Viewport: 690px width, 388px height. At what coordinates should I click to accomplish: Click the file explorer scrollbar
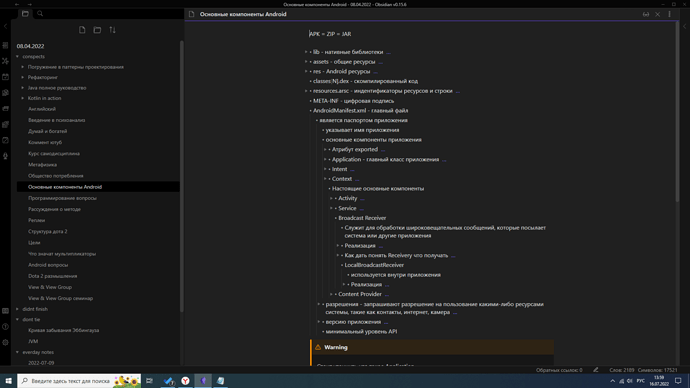point(181,176)
